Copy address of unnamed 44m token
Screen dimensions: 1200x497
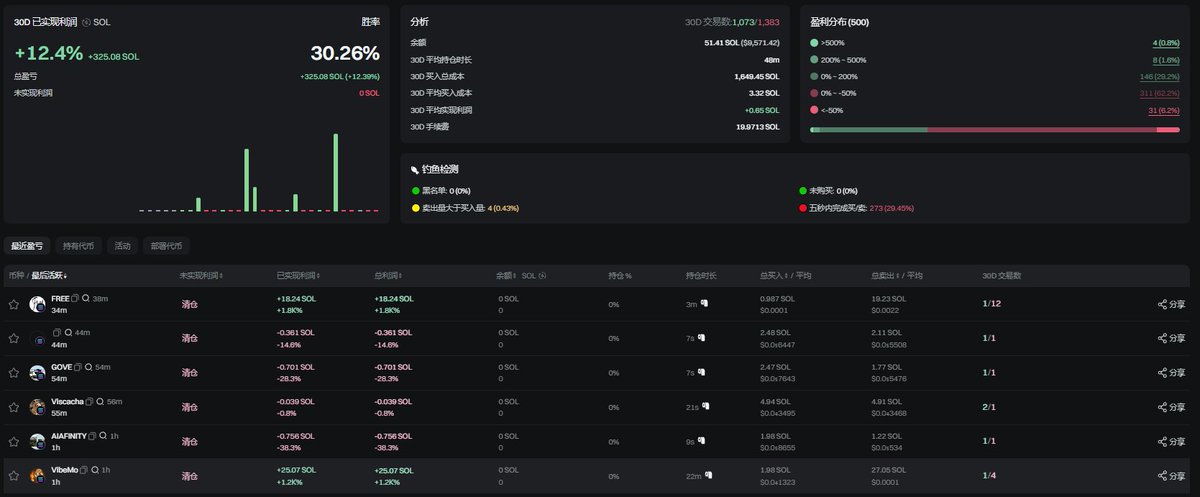click(x=56, y=333)
